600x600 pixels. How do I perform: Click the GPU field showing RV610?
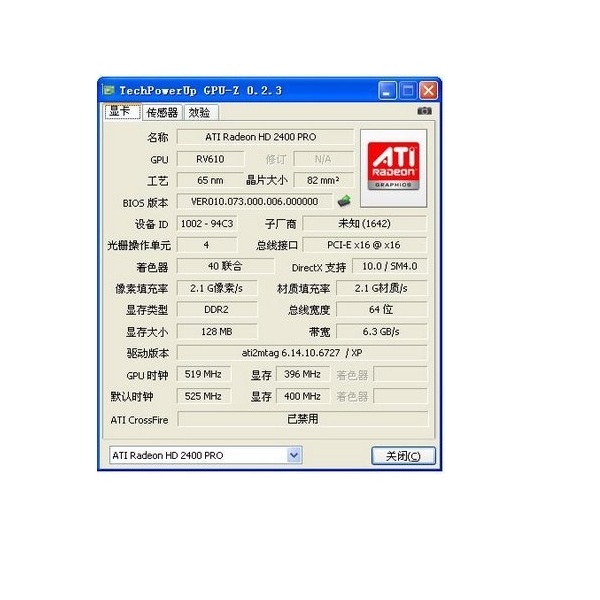[210, 159]
